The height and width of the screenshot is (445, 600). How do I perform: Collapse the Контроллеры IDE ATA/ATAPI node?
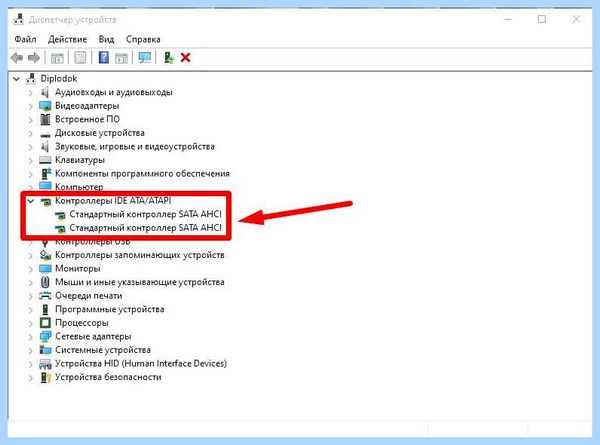point(31,201)
